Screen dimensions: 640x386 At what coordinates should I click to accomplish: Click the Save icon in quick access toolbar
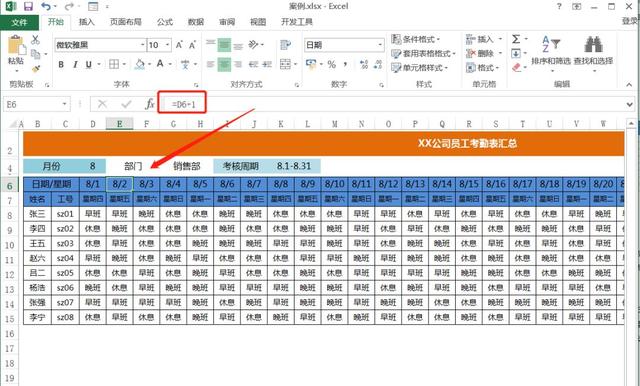[28, 7]
